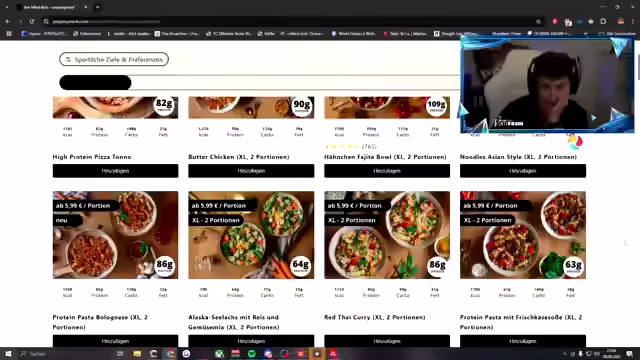Open the notification center icon

pyautogui.click(x=630, y=354)
